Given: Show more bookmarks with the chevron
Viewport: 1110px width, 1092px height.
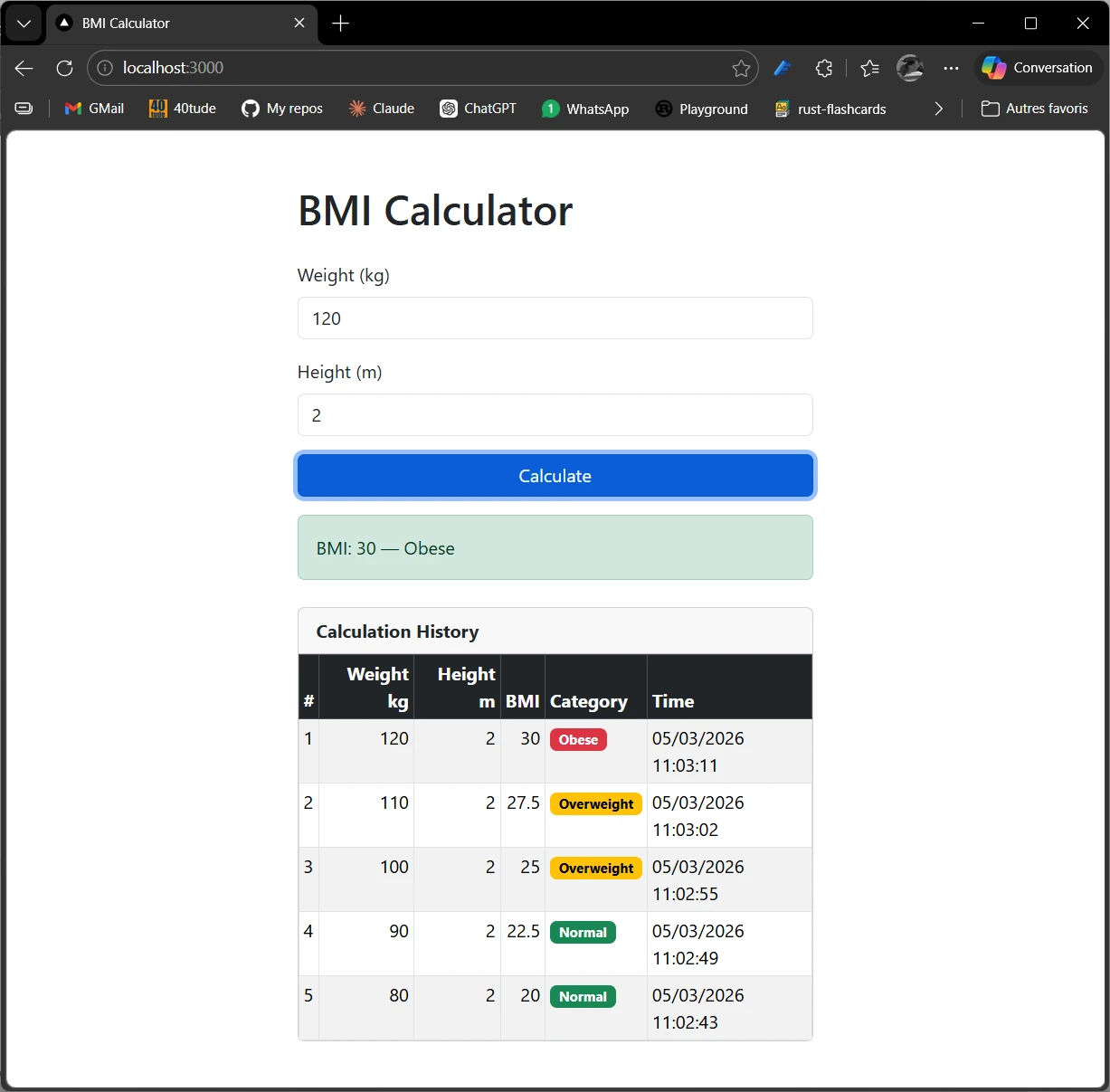Looking at the screenshot, I should pyautogui.click(x=938, y=109).
